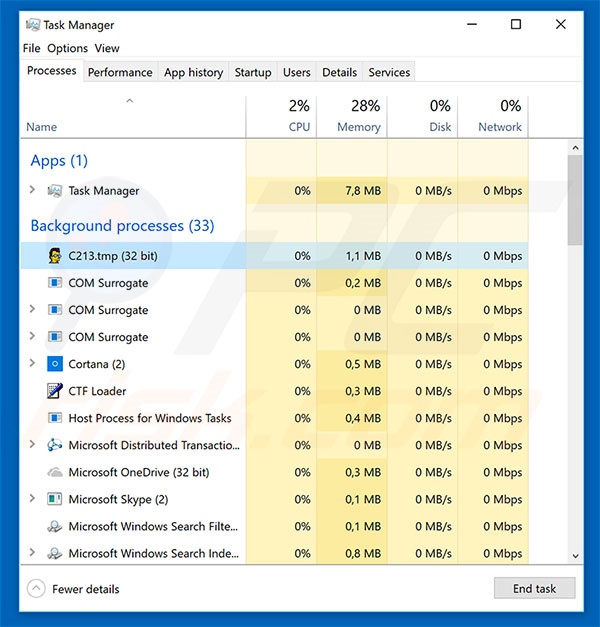The width and height of the screenshot is (600, 627).
Task: Collapse view with Fewer details toggle
Action: pos(36,589)
